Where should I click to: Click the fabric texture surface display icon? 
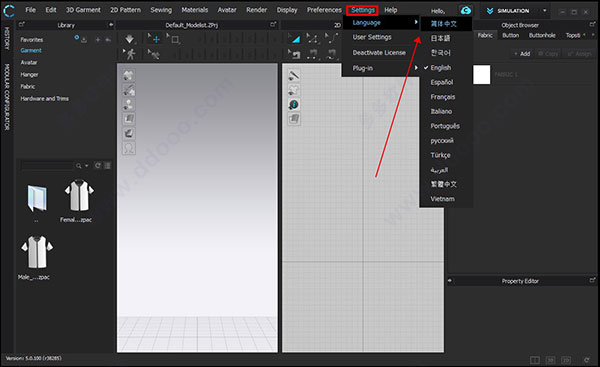129,119
